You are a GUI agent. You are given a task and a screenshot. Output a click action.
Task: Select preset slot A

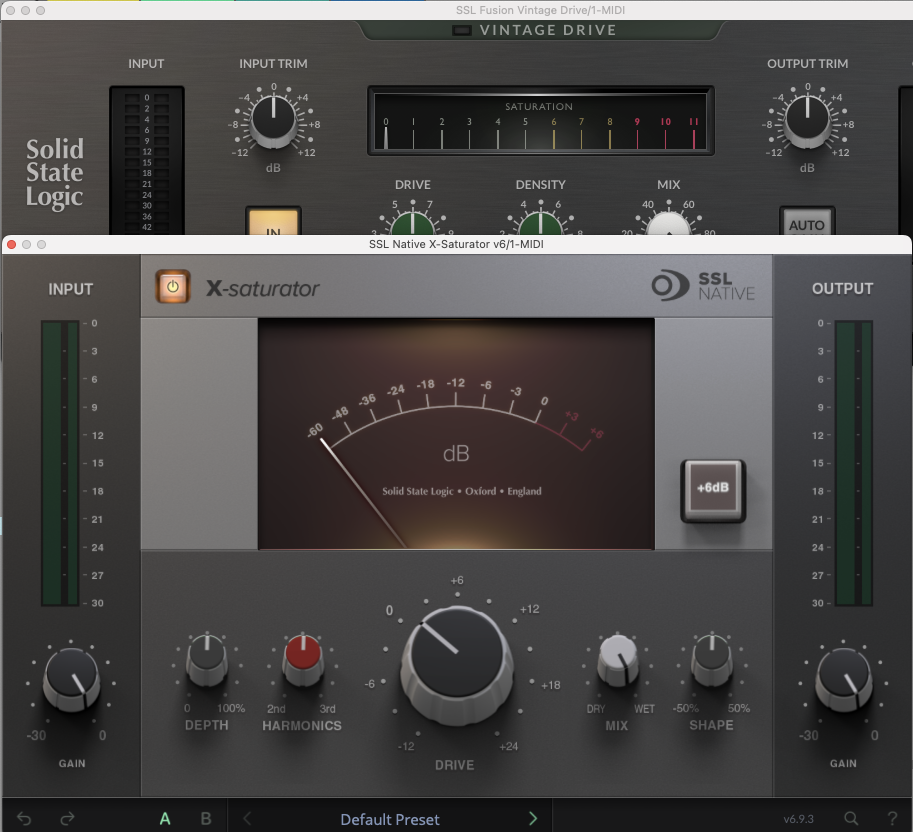pyautogui.click(x=165, y=818)
